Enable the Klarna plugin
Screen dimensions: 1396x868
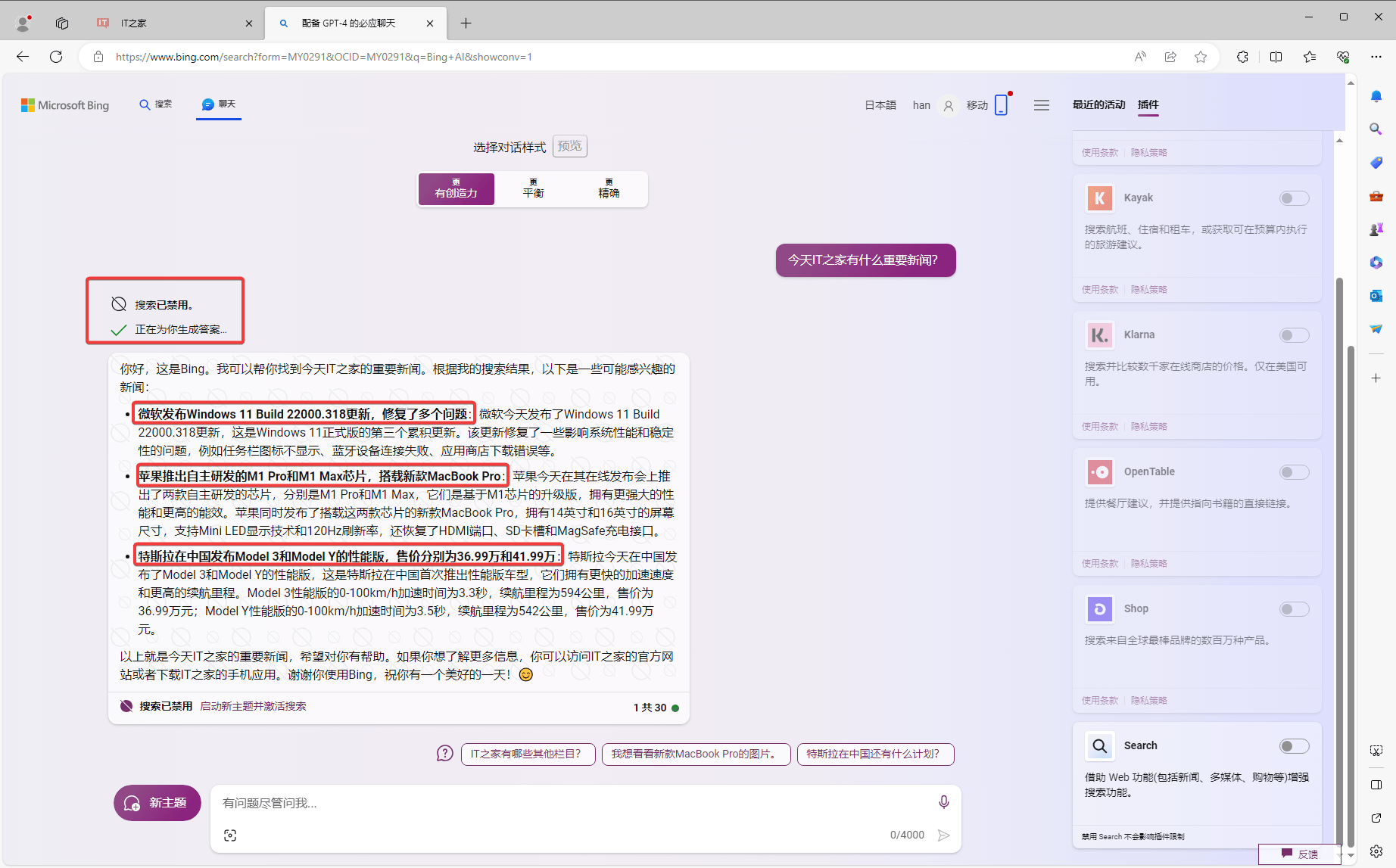pos(1294,335)
